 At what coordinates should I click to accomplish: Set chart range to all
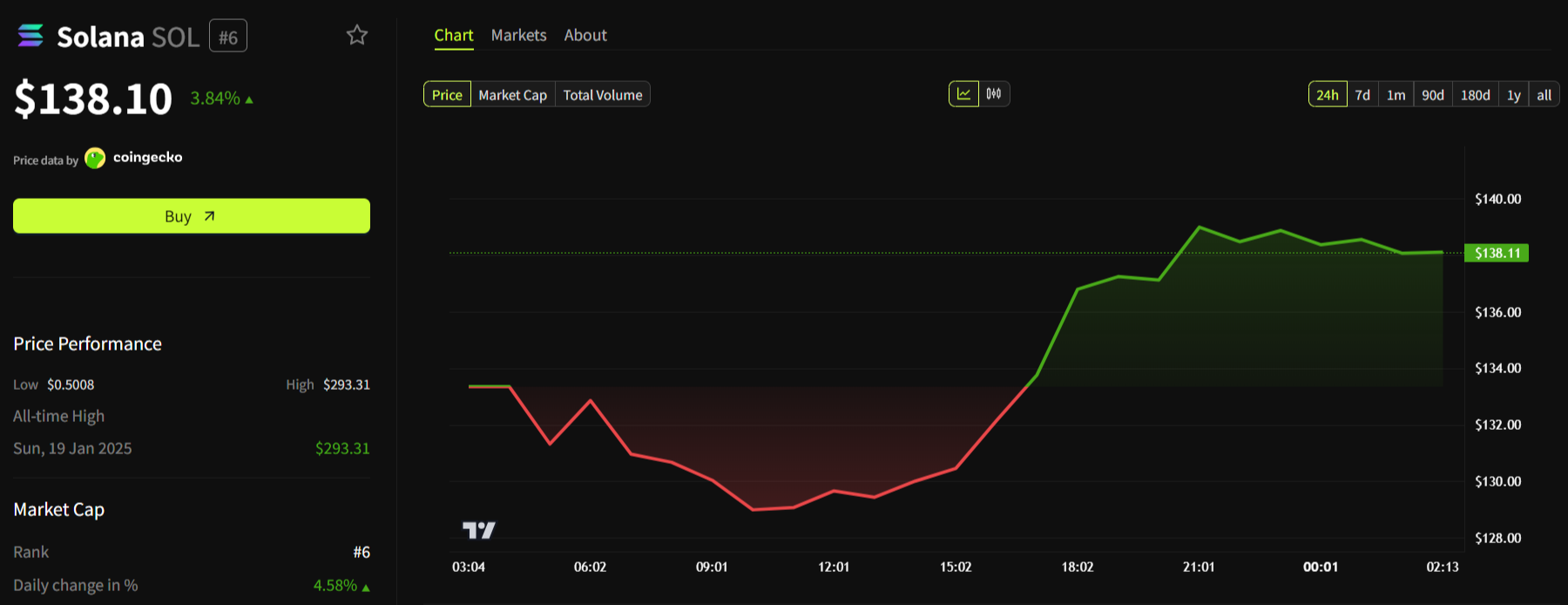1544,94
